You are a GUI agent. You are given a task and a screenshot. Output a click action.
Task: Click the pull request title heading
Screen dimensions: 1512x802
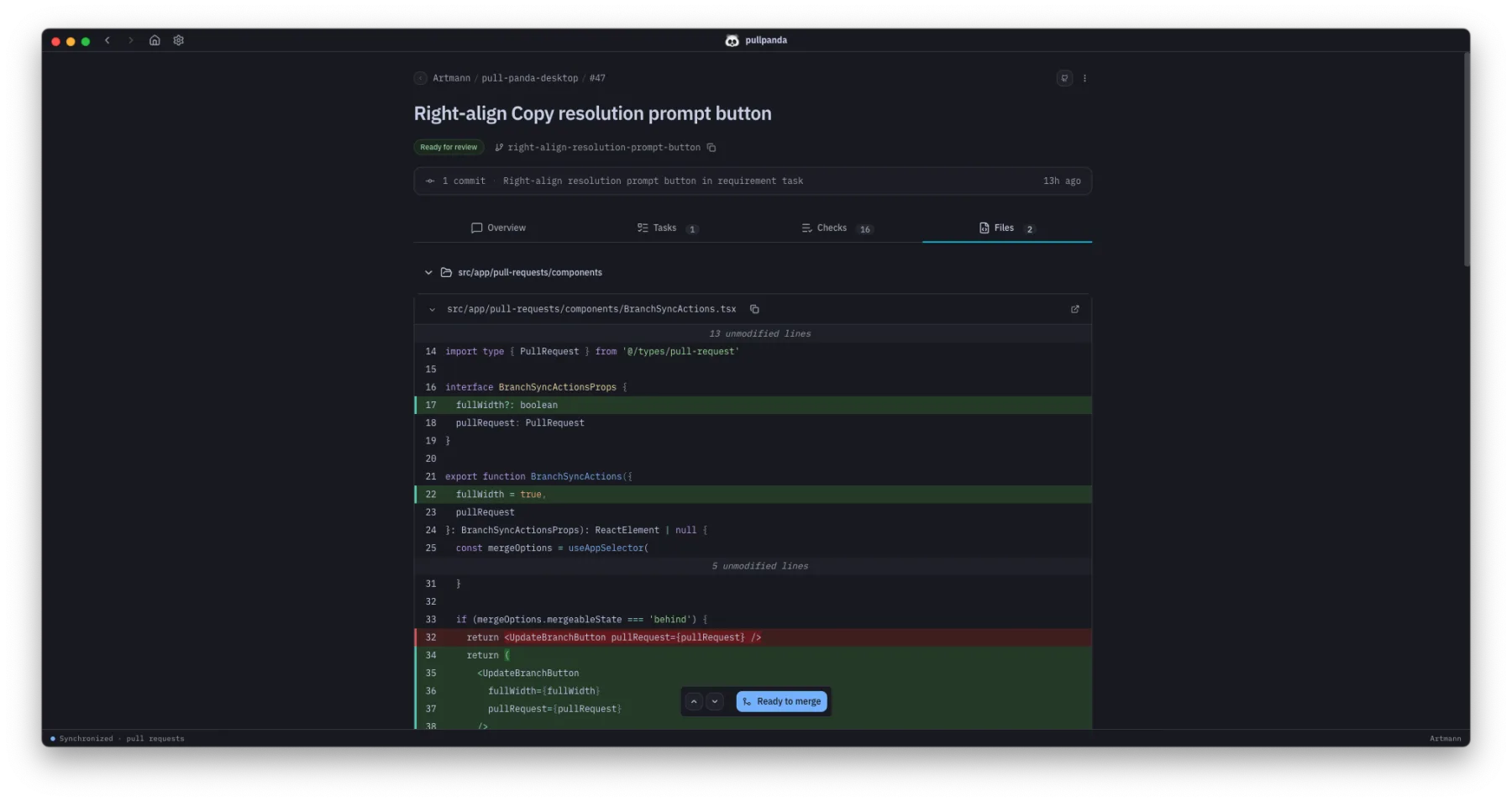592,113
